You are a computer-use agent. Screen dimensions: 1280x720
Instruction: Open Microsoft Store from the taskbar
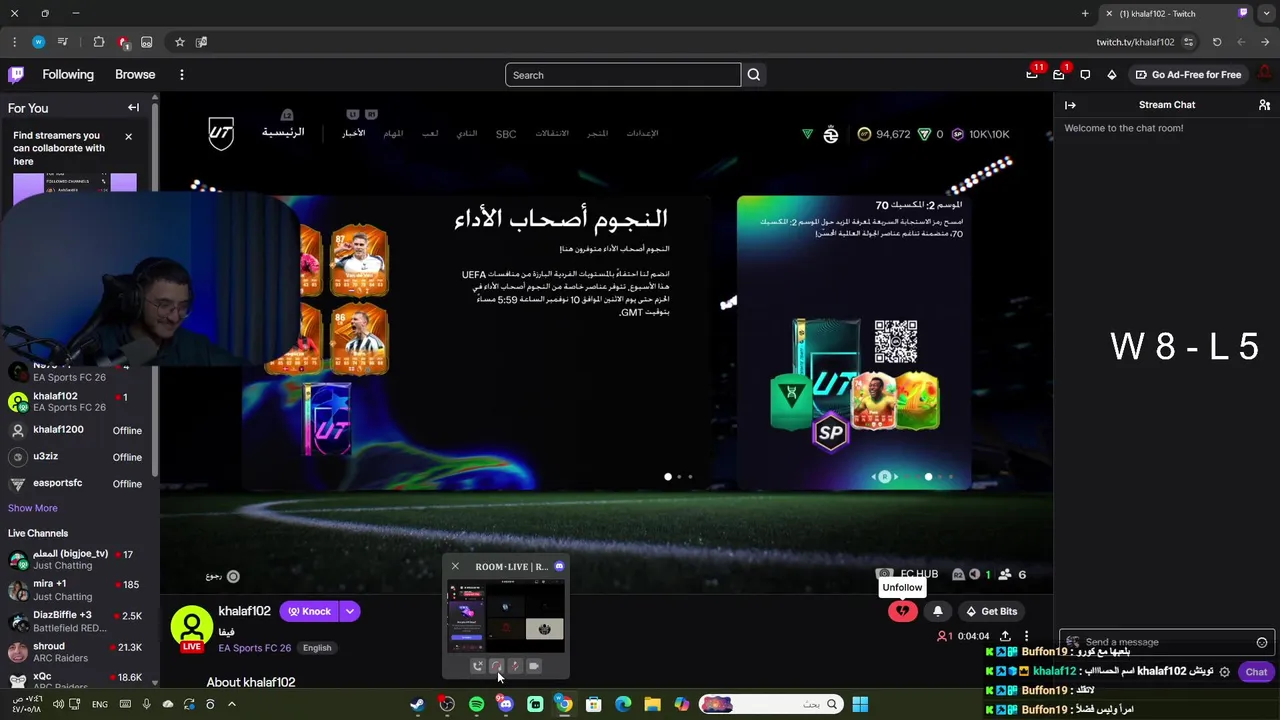[593, 704]
